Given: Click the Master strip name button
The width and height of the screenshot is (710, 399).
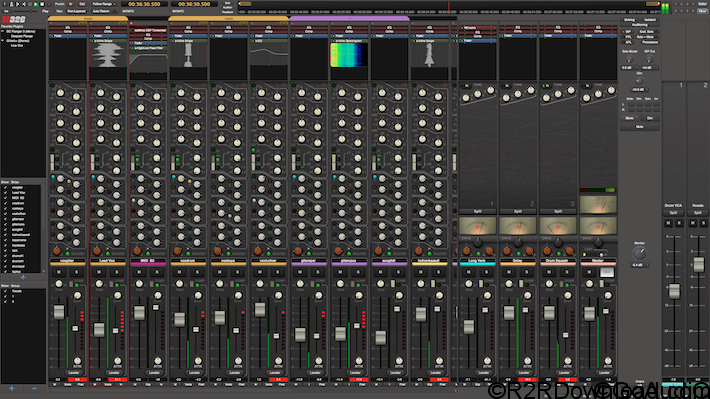Looking at the screenshot, I should pyautogui.click(x=598, y=261).
